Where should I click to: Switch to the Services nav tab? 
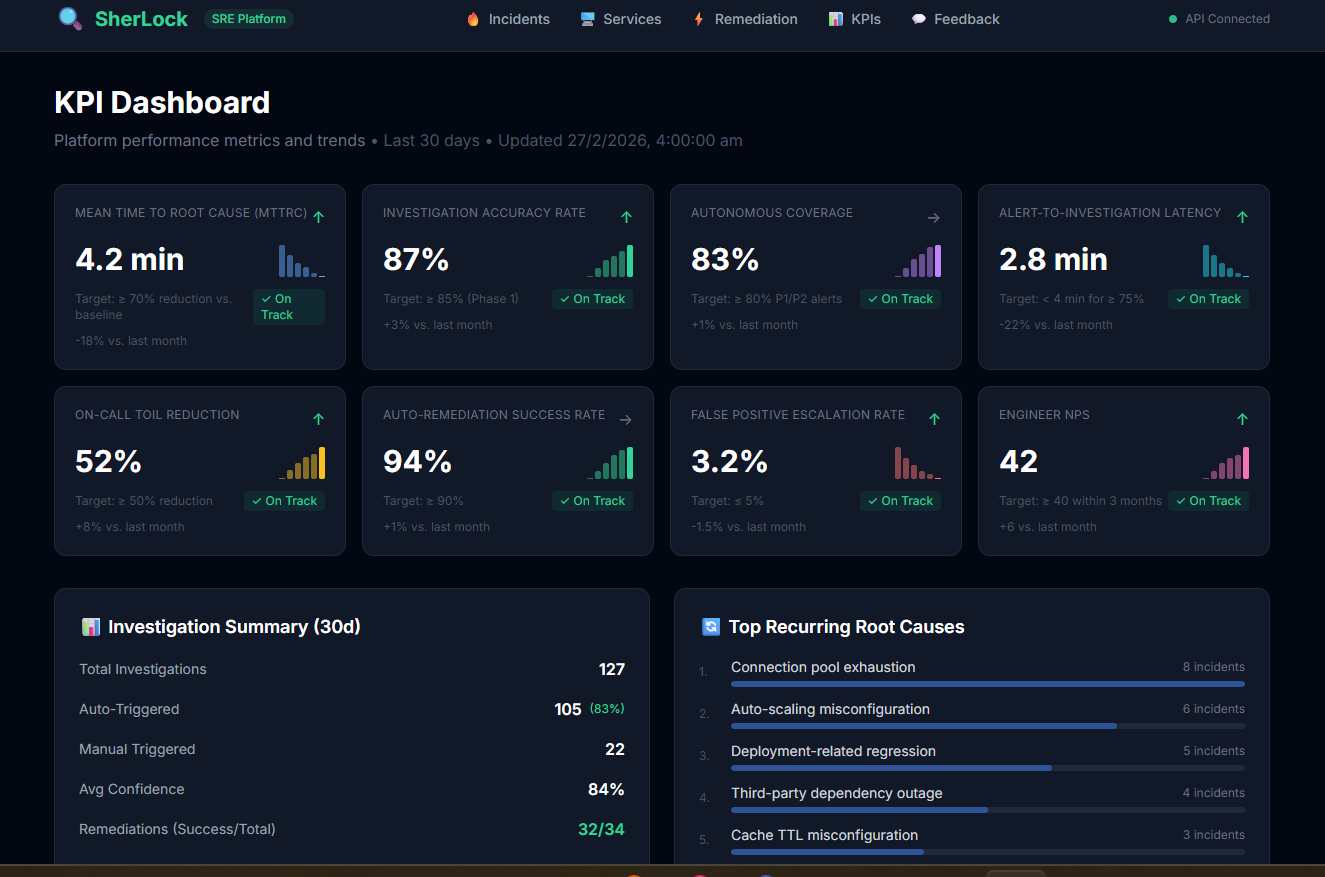pos(621,19)
